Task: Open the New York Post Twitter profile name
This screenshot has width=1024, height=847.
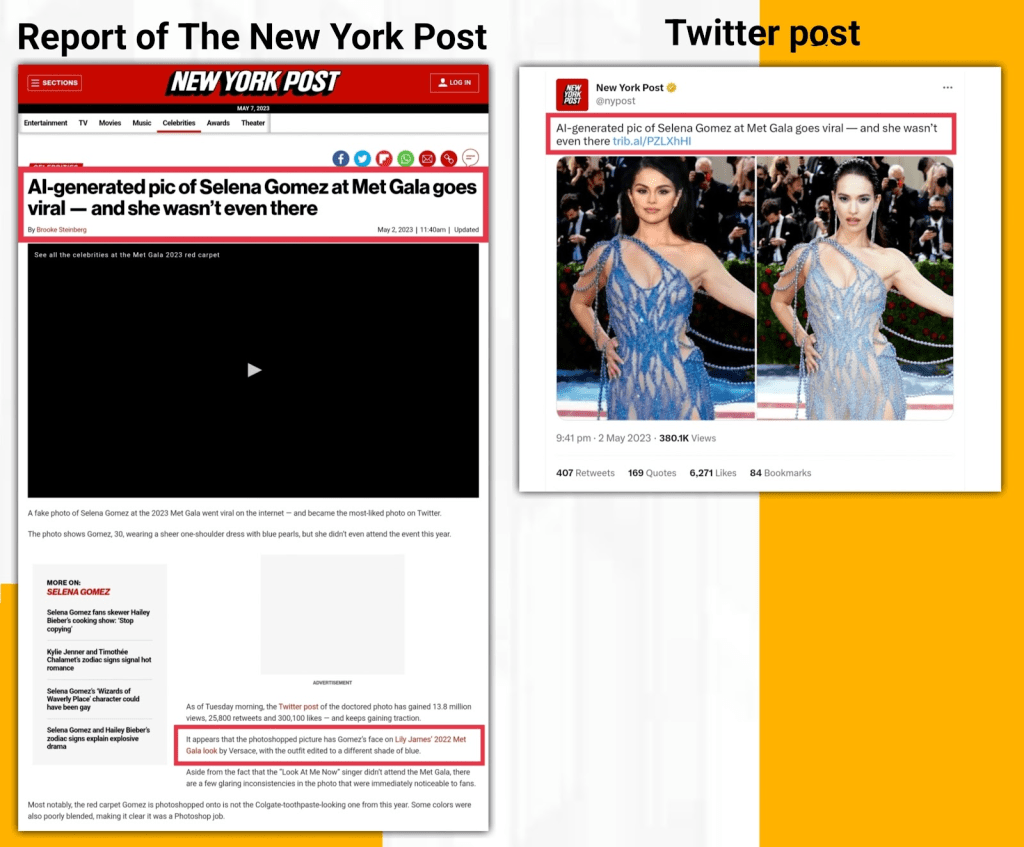Action: [630, 88]
